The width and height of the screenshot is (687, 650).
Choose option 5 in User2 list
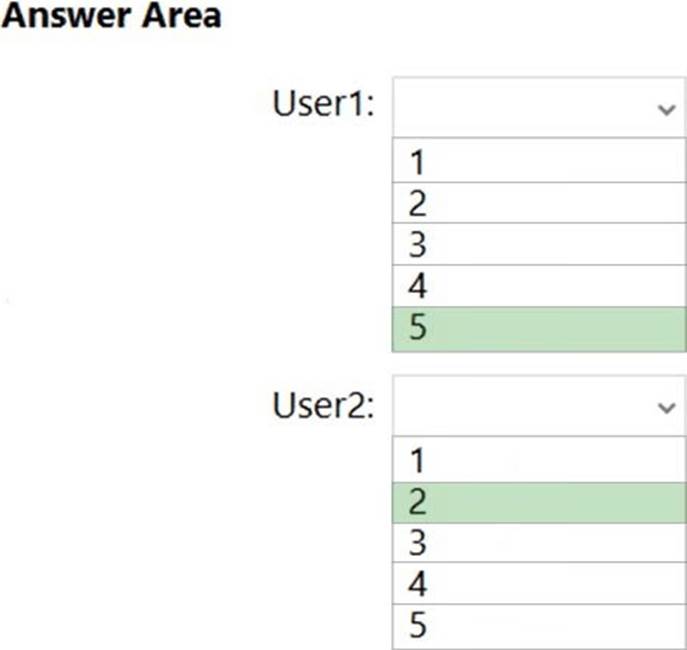point(538,625)
